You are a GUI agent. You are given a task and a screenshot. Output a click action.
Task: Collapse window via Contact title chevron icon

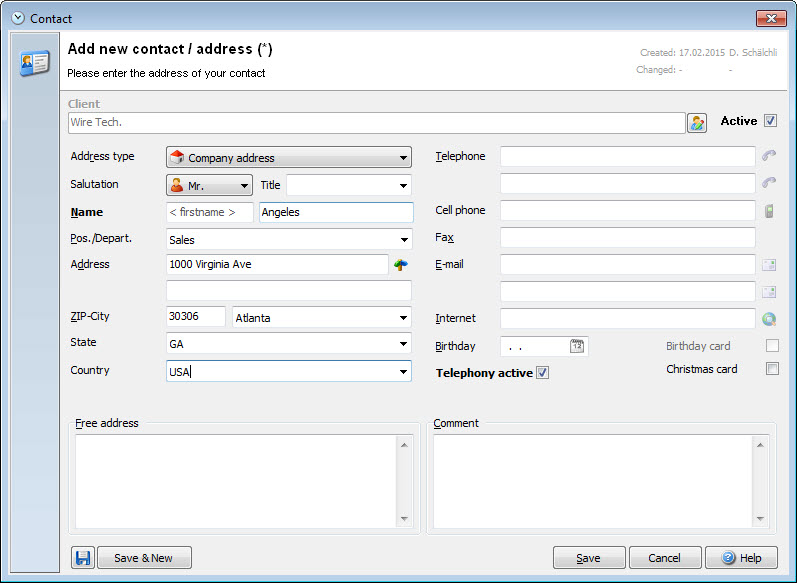pyautogui.click(x=18, y=18)
